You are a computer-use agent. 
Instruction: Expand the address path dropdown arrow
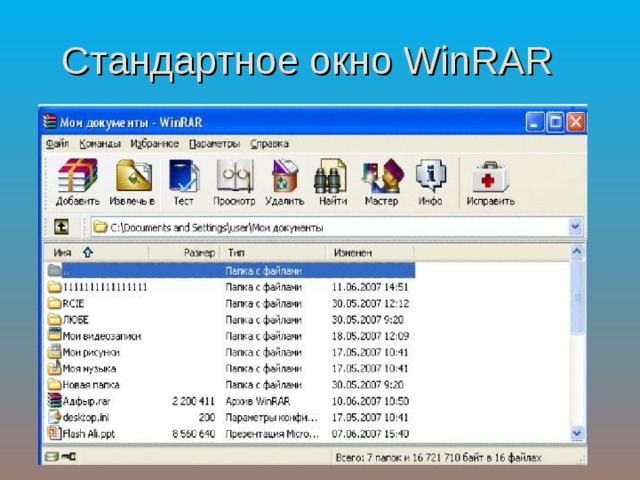tap(576, 227)
